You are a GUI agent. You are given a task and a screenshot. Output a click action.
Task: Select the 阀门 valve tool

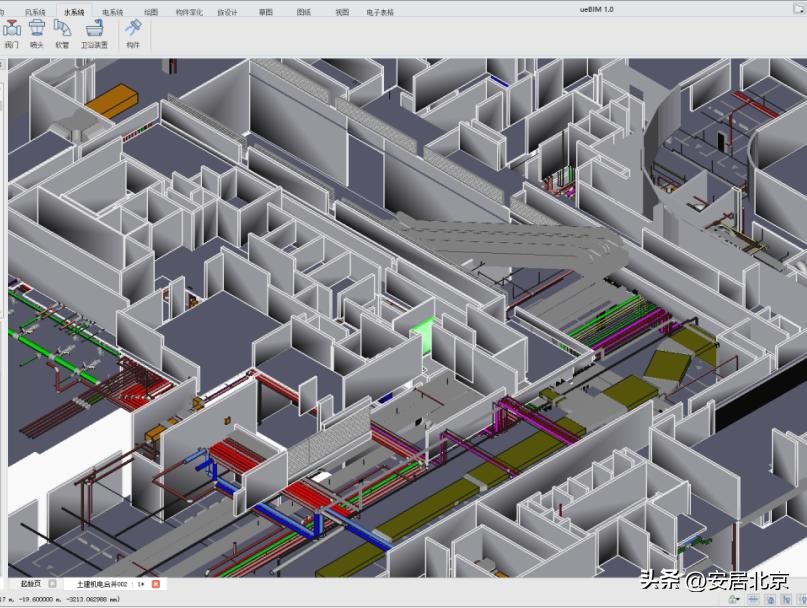point(12,32)
